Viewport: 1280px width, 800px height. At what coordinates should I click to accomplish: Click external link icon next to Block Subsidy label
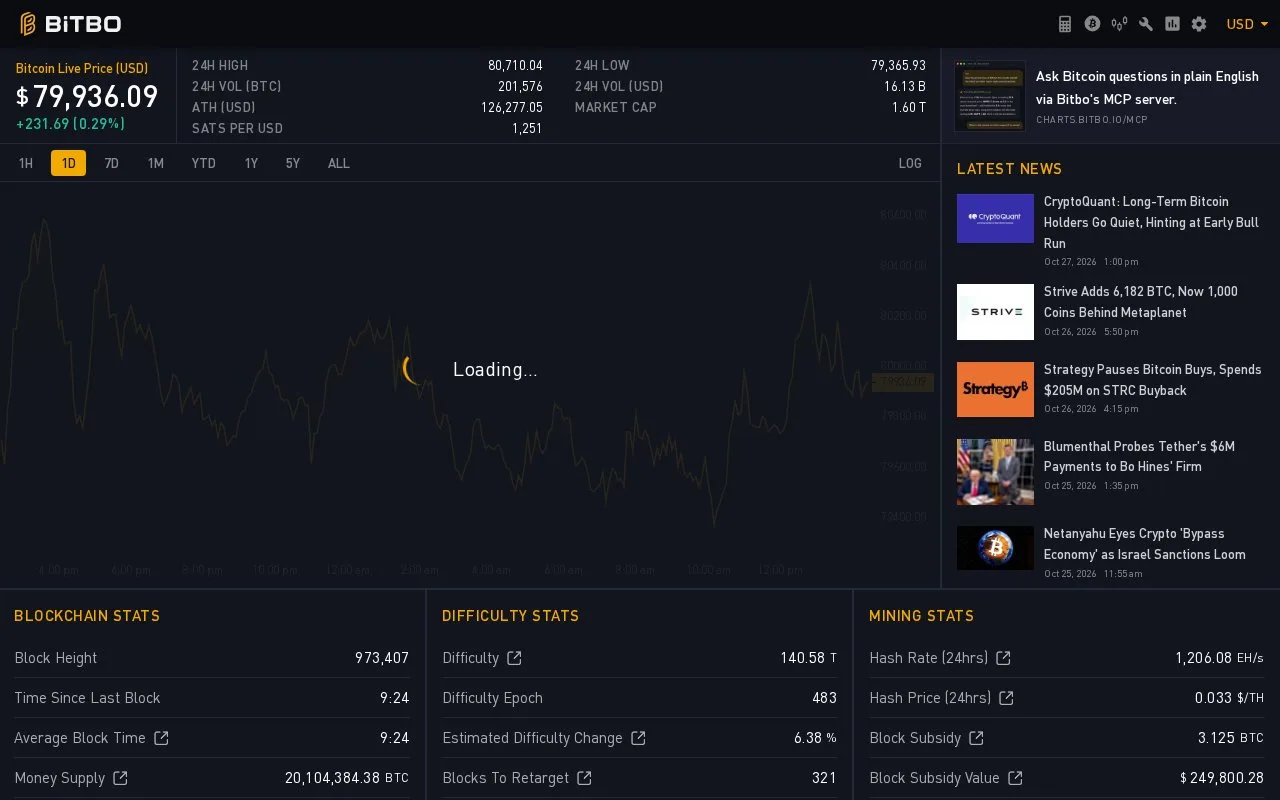976,738
